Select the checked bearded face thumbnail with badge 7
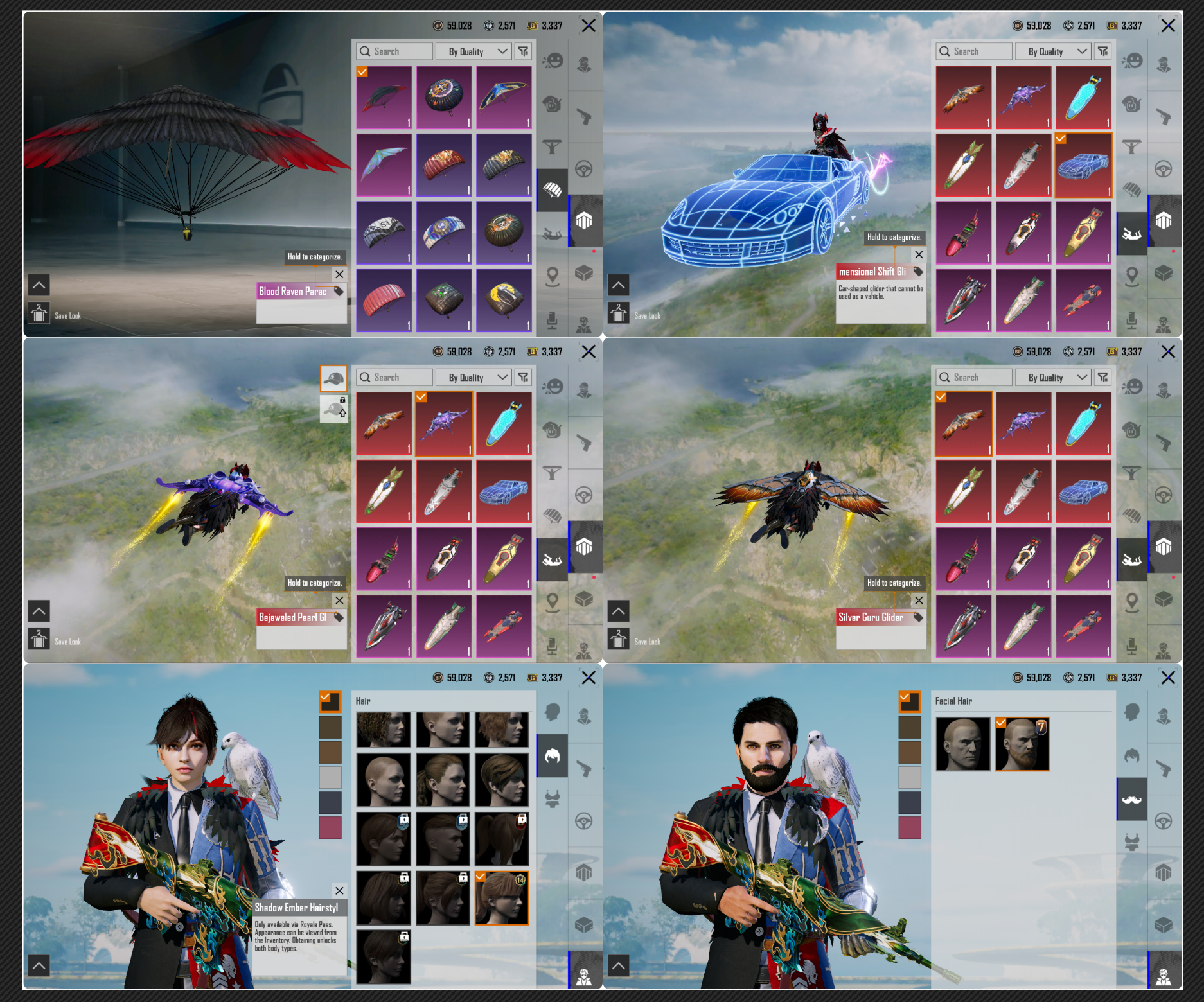 (x=1022, y=744)
